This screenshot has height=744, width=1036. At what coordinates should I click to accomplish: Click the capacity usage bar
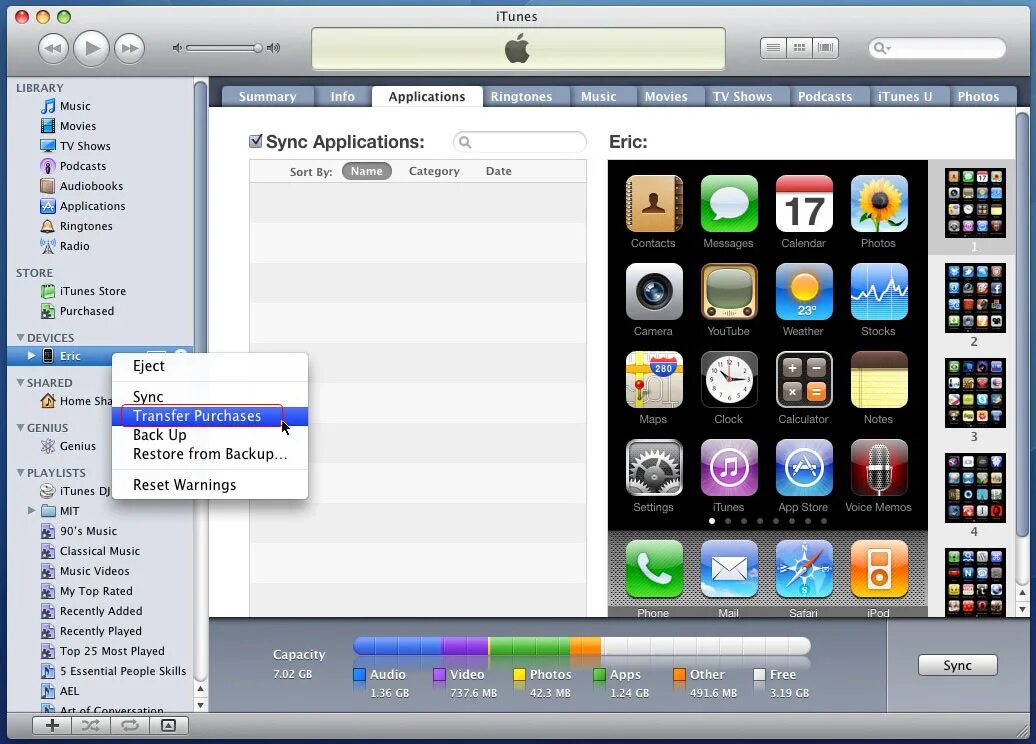pos(581,646)
